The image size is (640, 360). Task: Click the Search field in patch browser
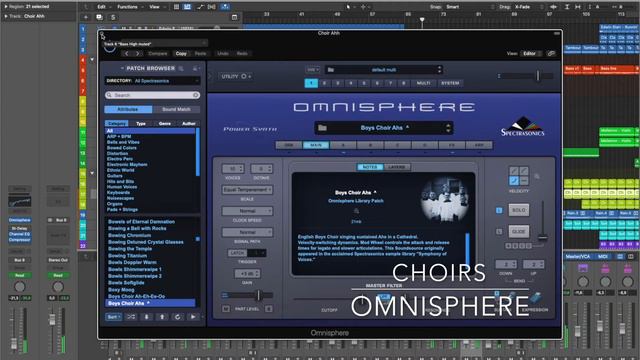pos(152,95)
